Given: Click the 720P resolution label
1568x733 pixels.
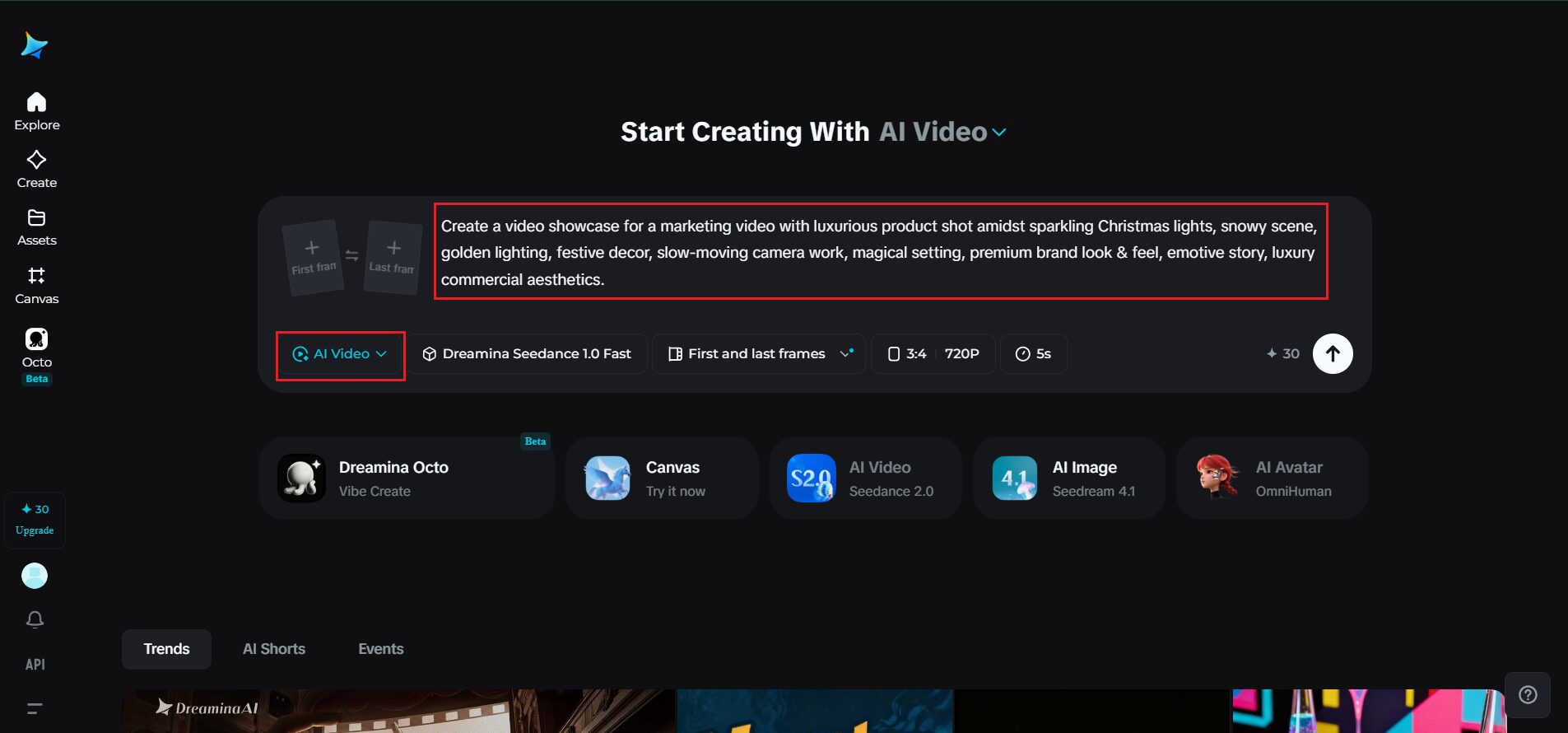Looking at the screenshot, I should point(961,353).
